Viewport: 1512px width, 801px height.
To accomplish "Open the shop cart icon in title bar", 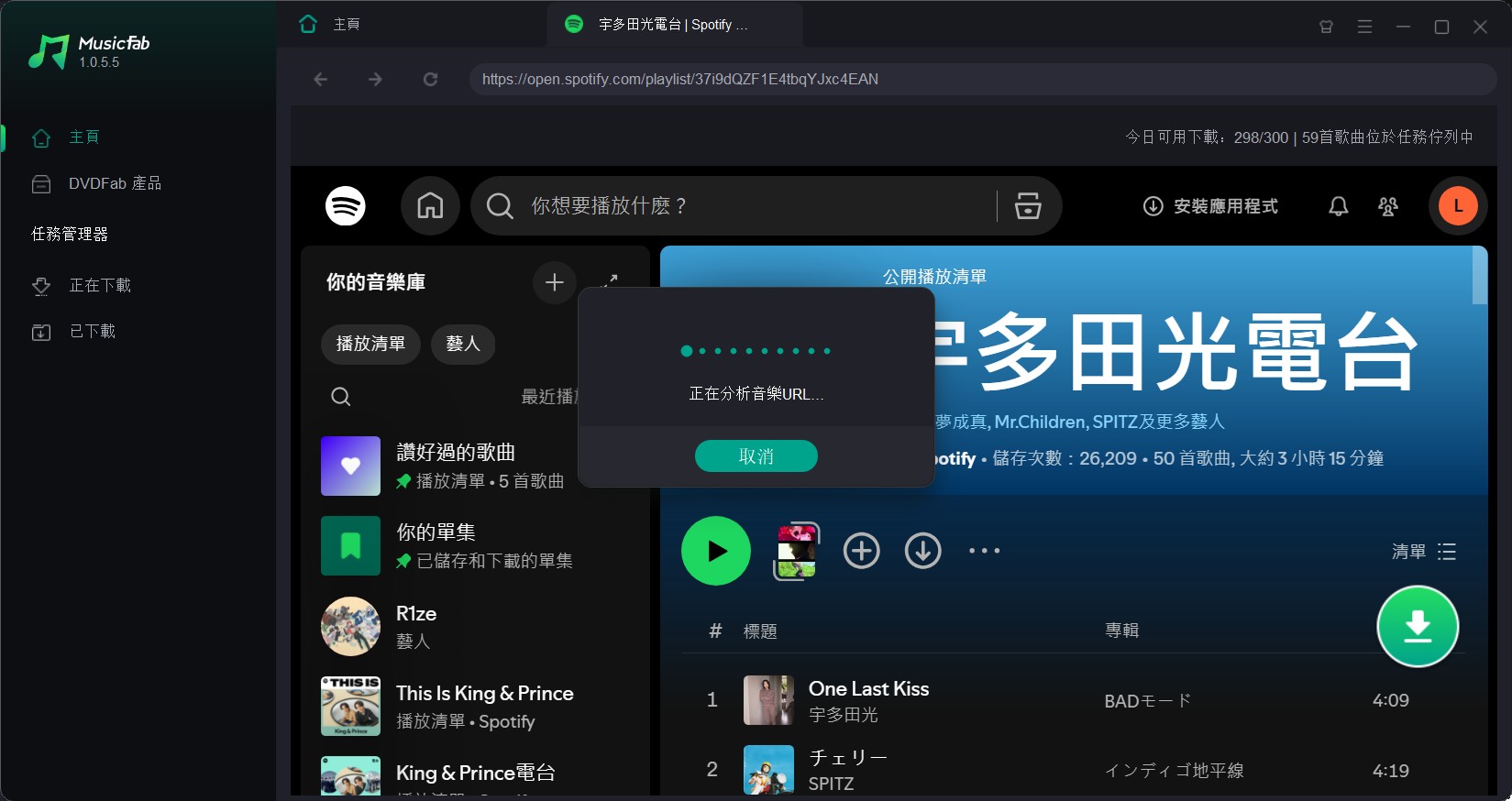I will point(1326,27).
